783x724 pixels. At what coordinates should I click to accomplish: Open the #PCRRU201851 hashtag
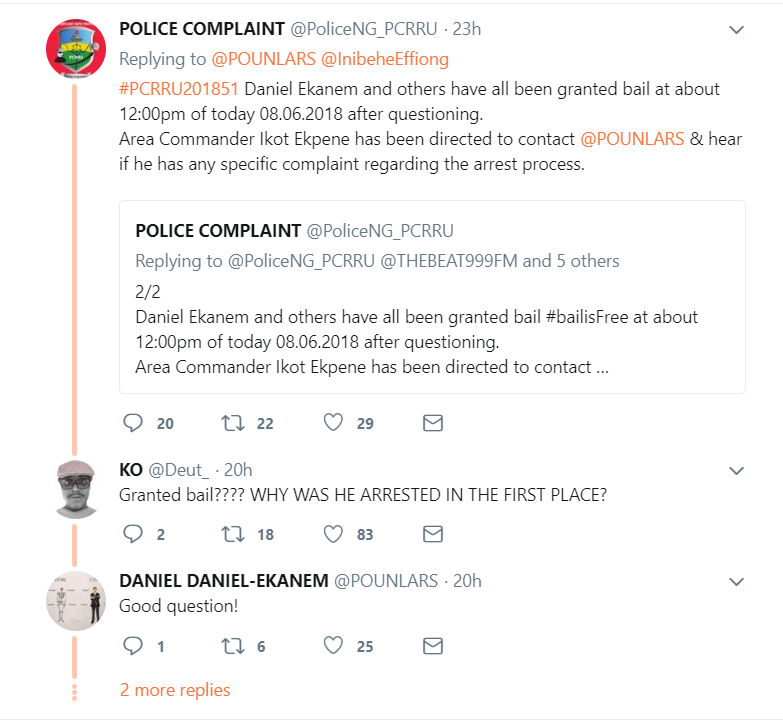(x=178, y=88)
